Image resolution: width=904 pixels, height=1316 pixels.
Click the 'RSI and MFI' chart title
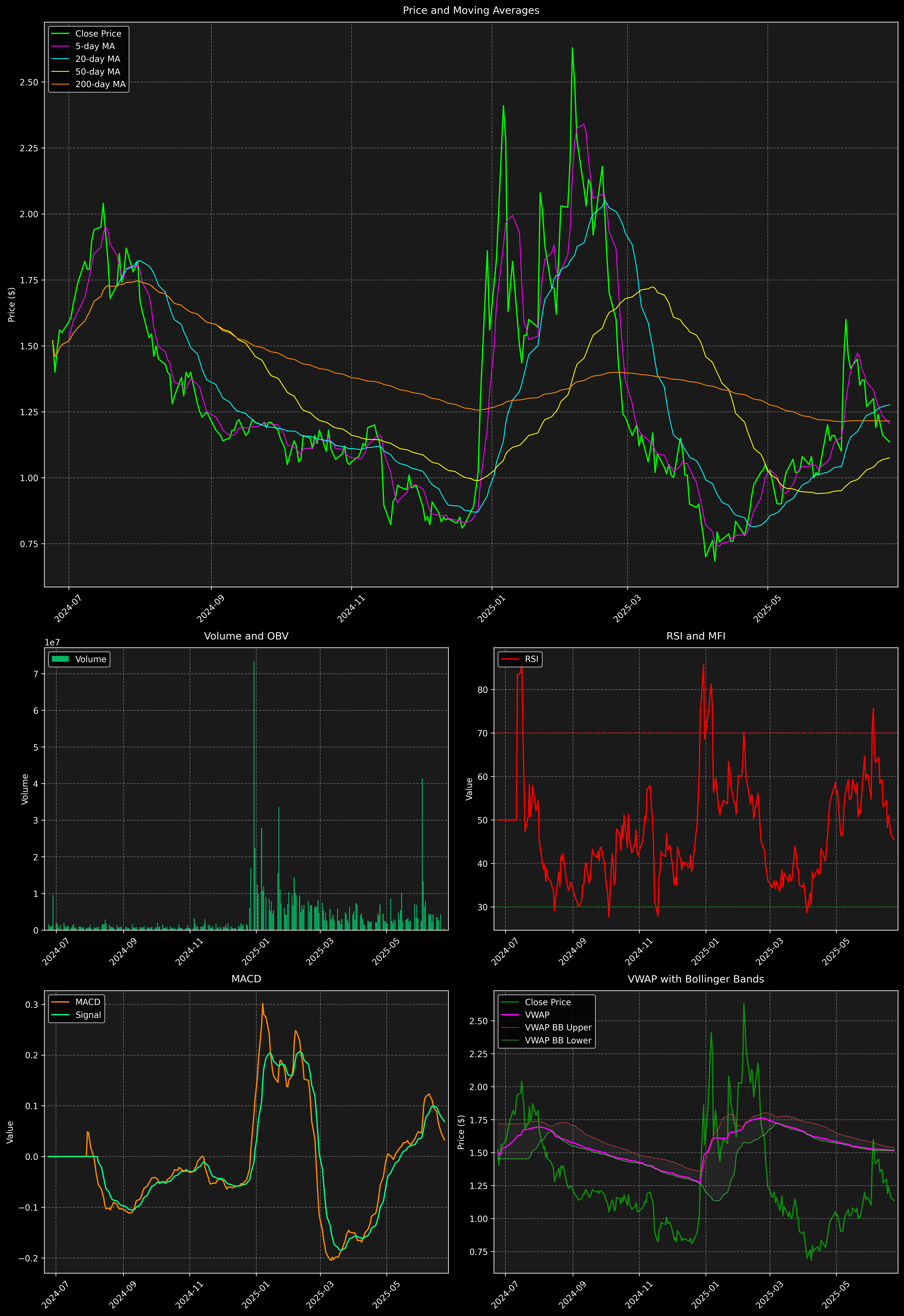(x=695, y=636)
